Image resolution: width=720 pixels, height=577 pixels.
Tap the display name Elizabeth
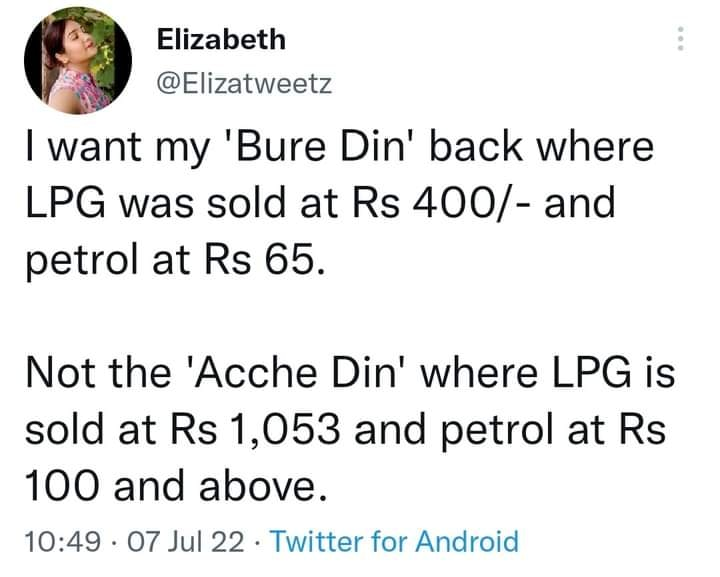pyautogui.click(x=221, y=39)
